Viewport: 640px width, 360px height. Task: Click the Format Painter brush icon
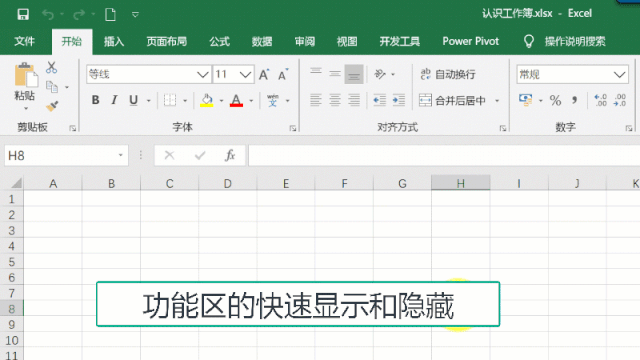[52, 106]
